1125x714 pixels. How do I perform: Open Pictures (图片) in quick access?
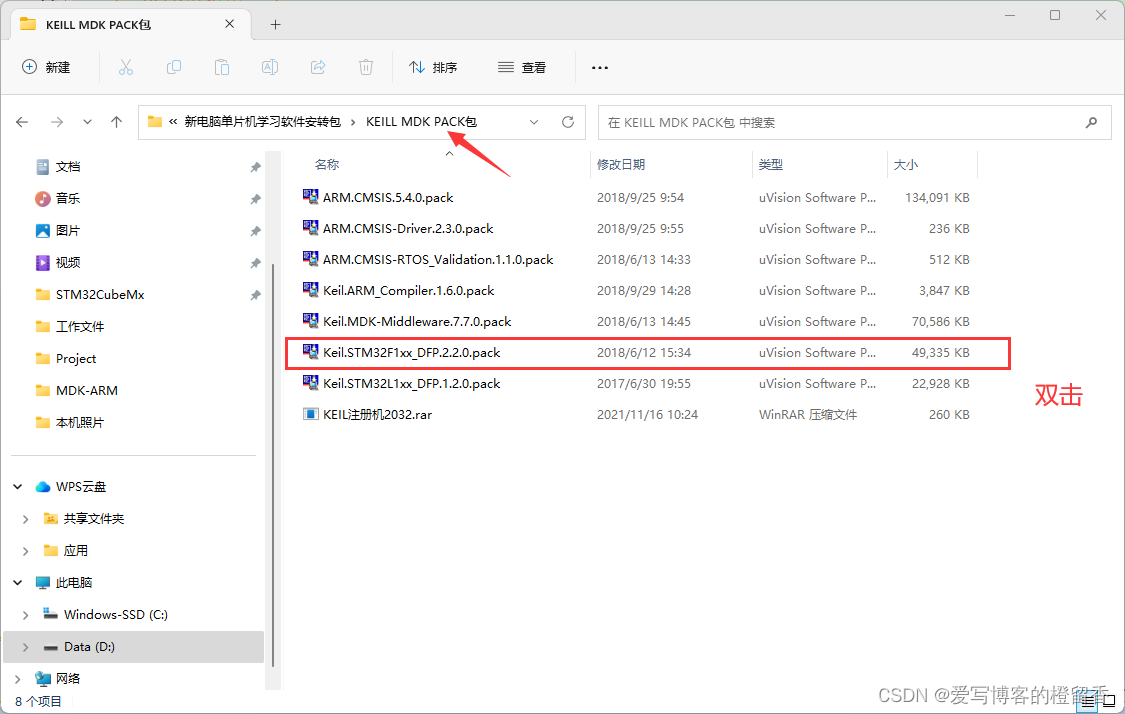[68, 230]
